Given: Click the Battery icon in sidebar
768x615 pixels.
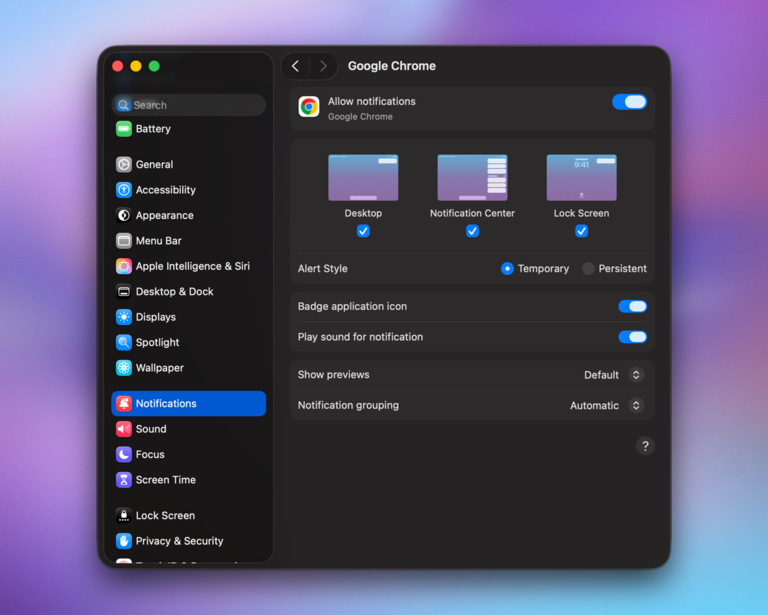Looking at the screenshot, I should coord(123,129).
